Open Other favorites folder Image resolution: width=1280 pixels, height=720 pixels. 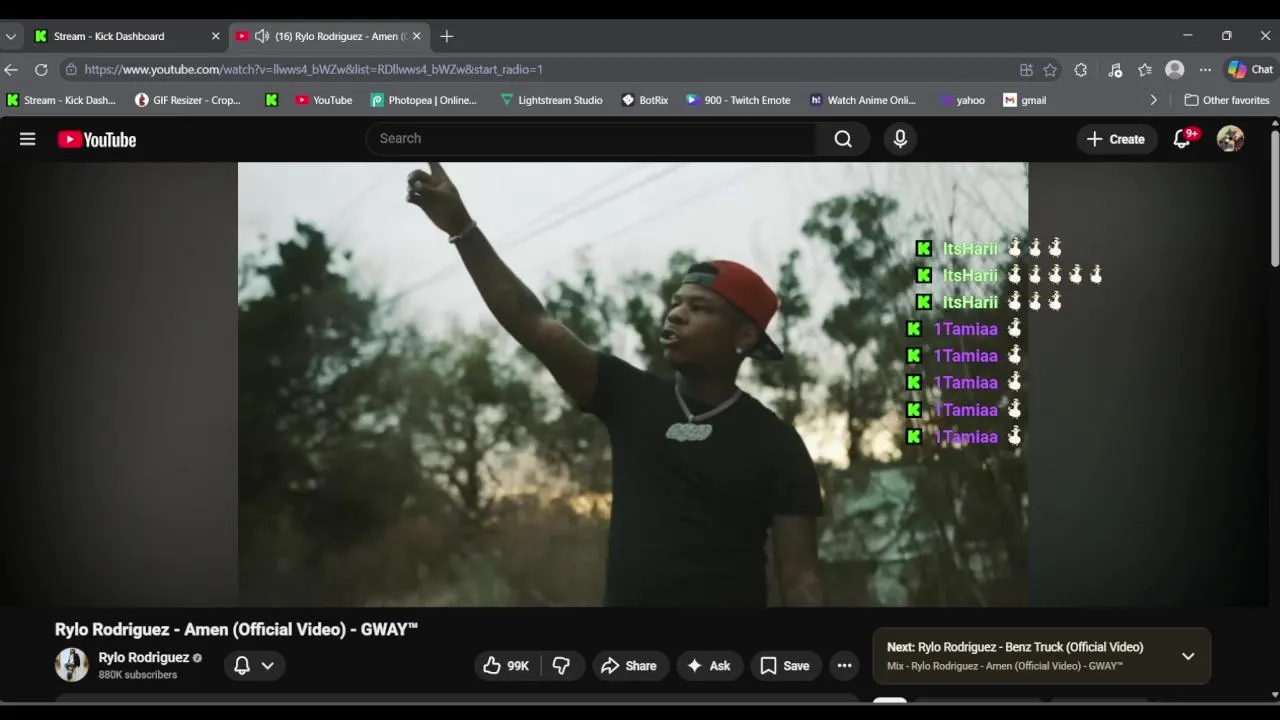[1226, 100]
